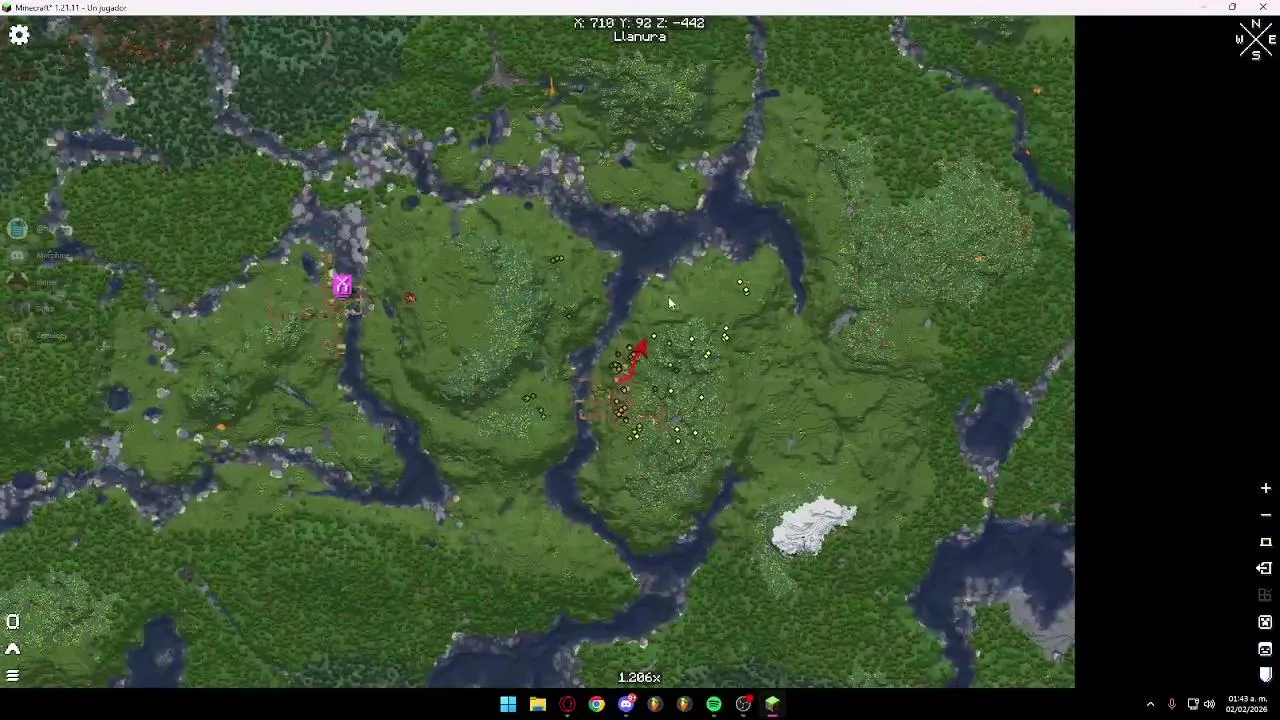Select the faded top teal icon in the left overlay

pos(17,229)
